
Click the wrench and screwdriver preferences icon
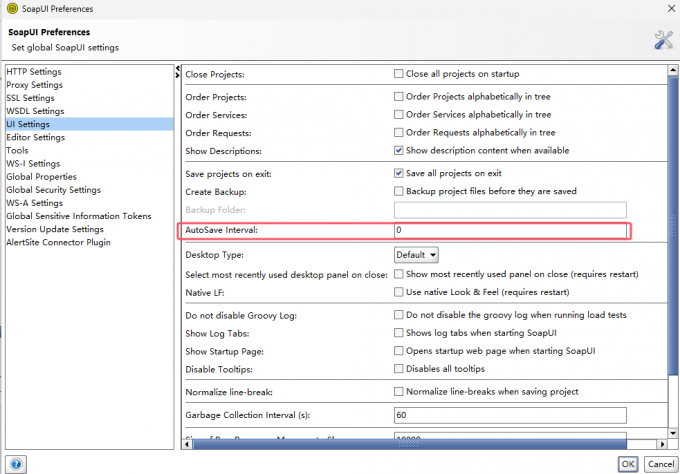pos(664,40)
